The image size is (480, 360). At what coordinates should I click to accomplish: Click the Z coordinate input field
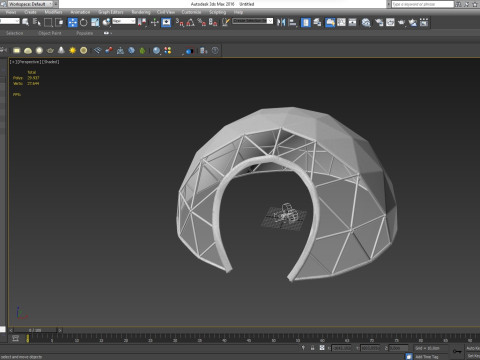tap(398, 348)
